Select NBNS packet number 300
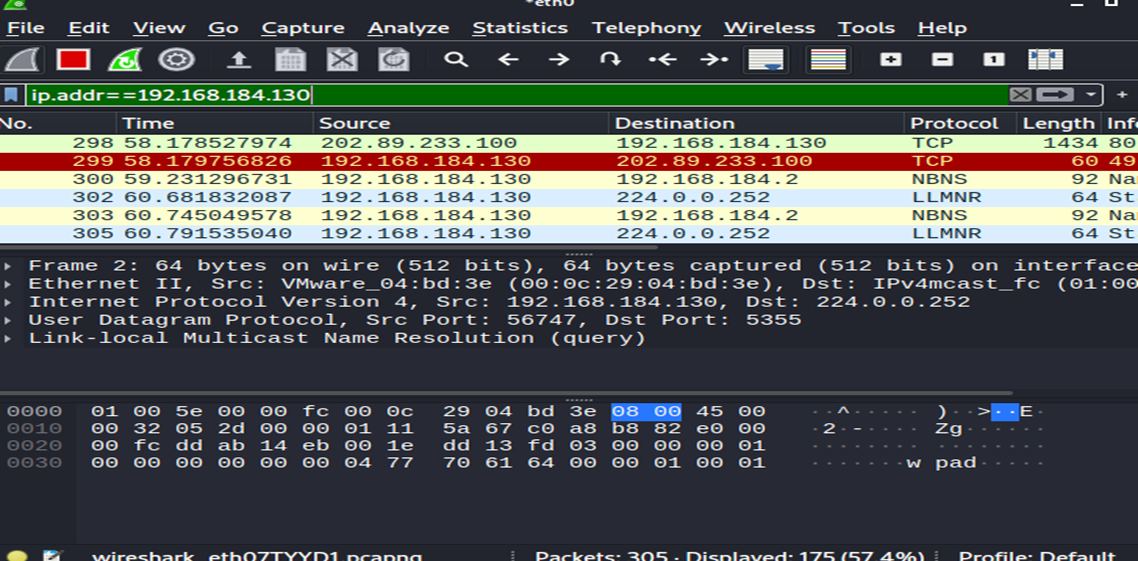The width and height of the screenshot is (1138, 561). point(569,179)
